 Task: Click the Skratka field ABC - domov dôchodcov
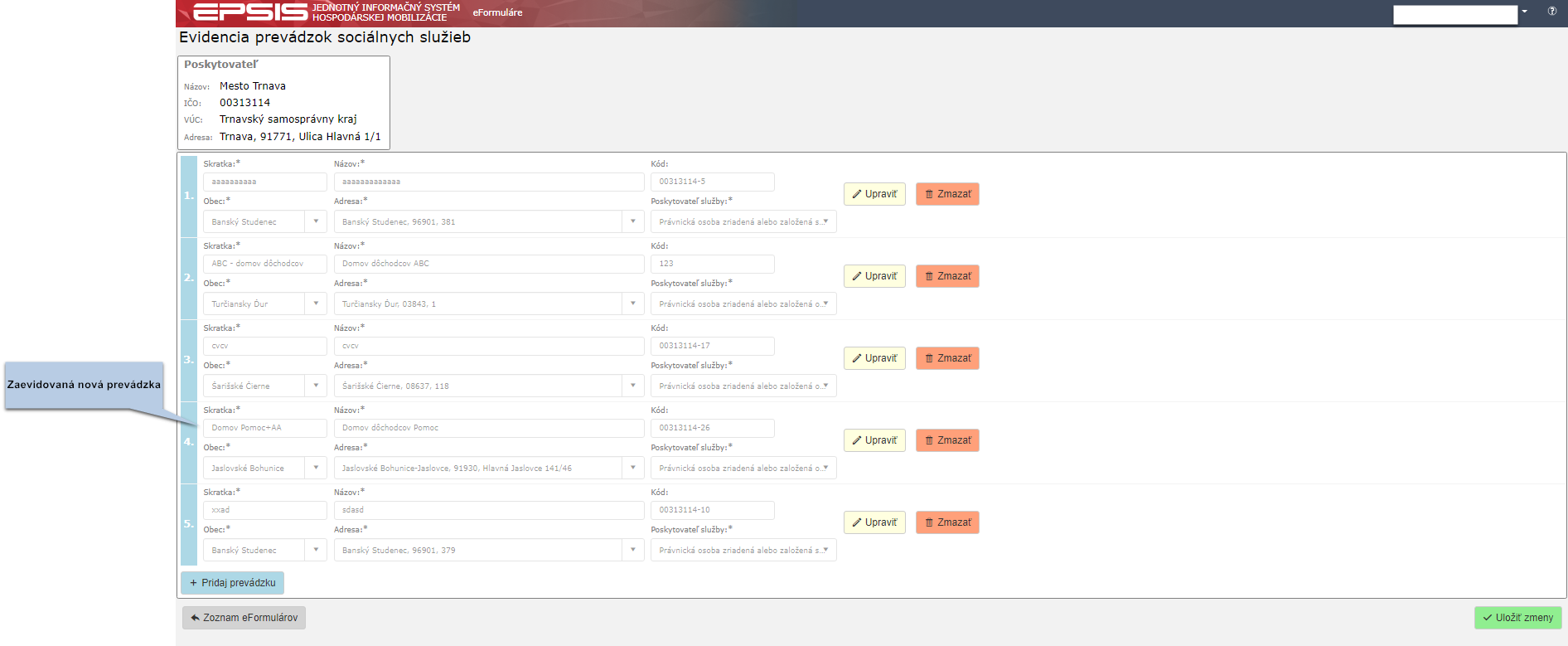coord(264,264)
